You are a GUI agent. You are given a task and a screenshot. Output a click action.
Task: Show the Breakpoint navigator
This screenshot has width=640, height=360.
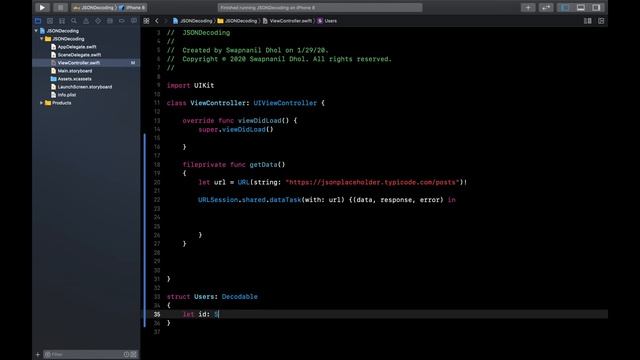click(122, 20)
